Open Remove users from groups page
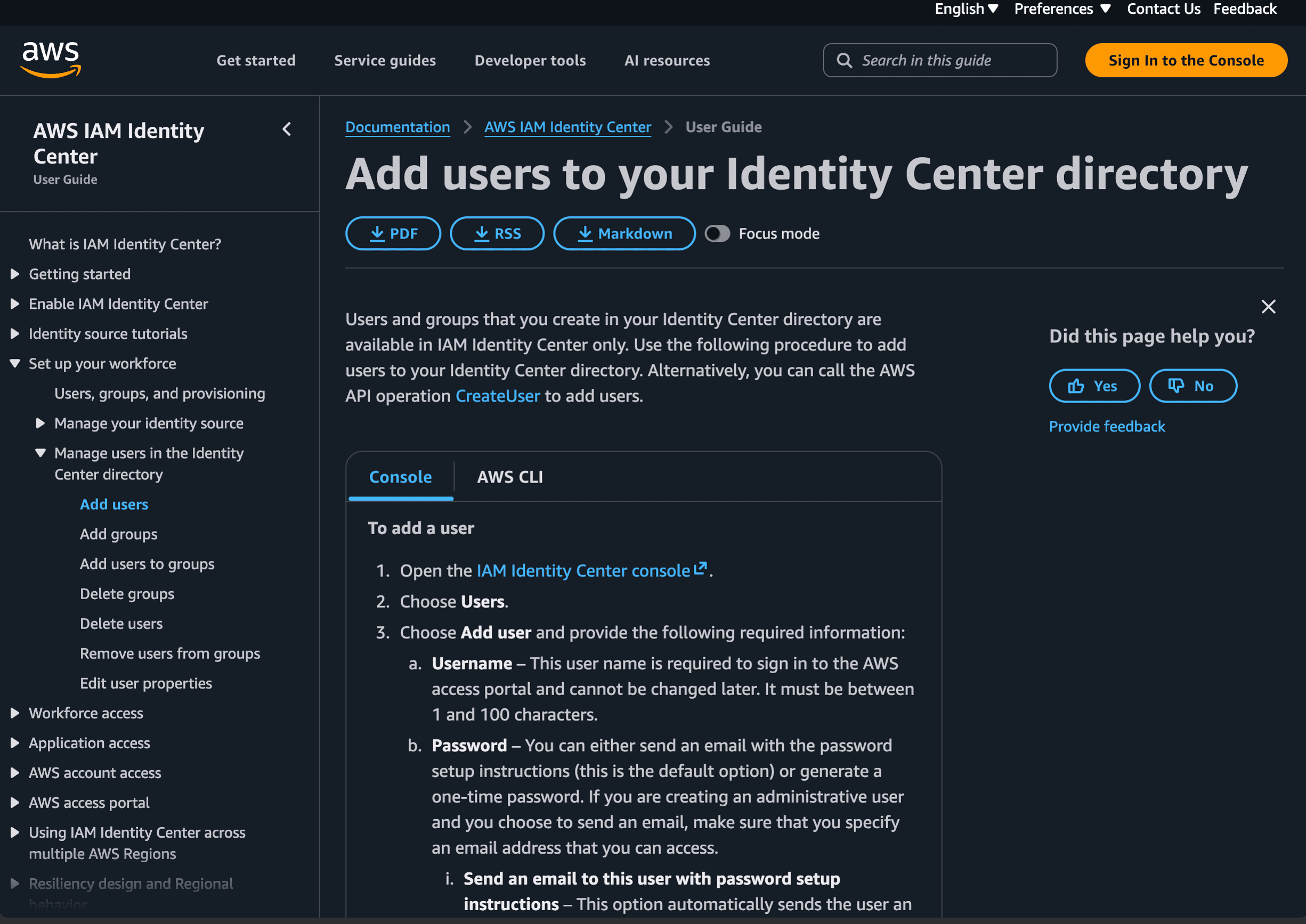Screen dimensions: 1306x924 point(169,654)
